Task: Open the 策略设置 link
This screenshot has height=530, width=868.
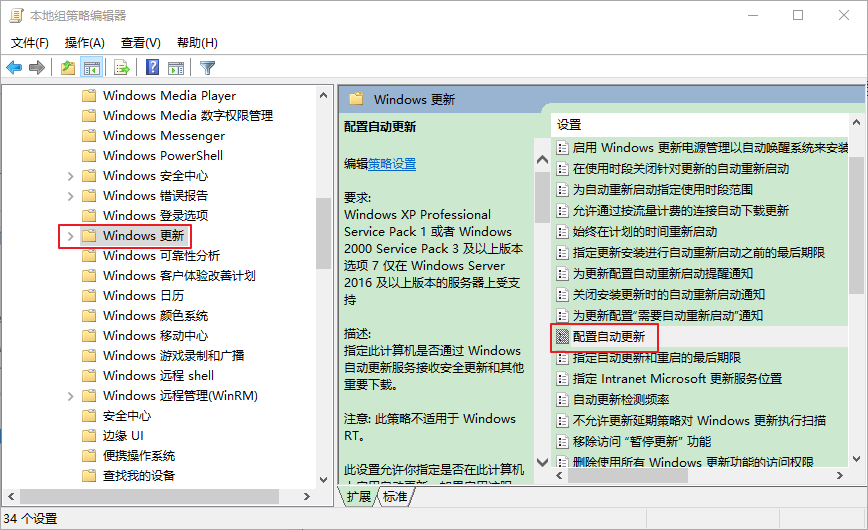Action: point(392,164)
